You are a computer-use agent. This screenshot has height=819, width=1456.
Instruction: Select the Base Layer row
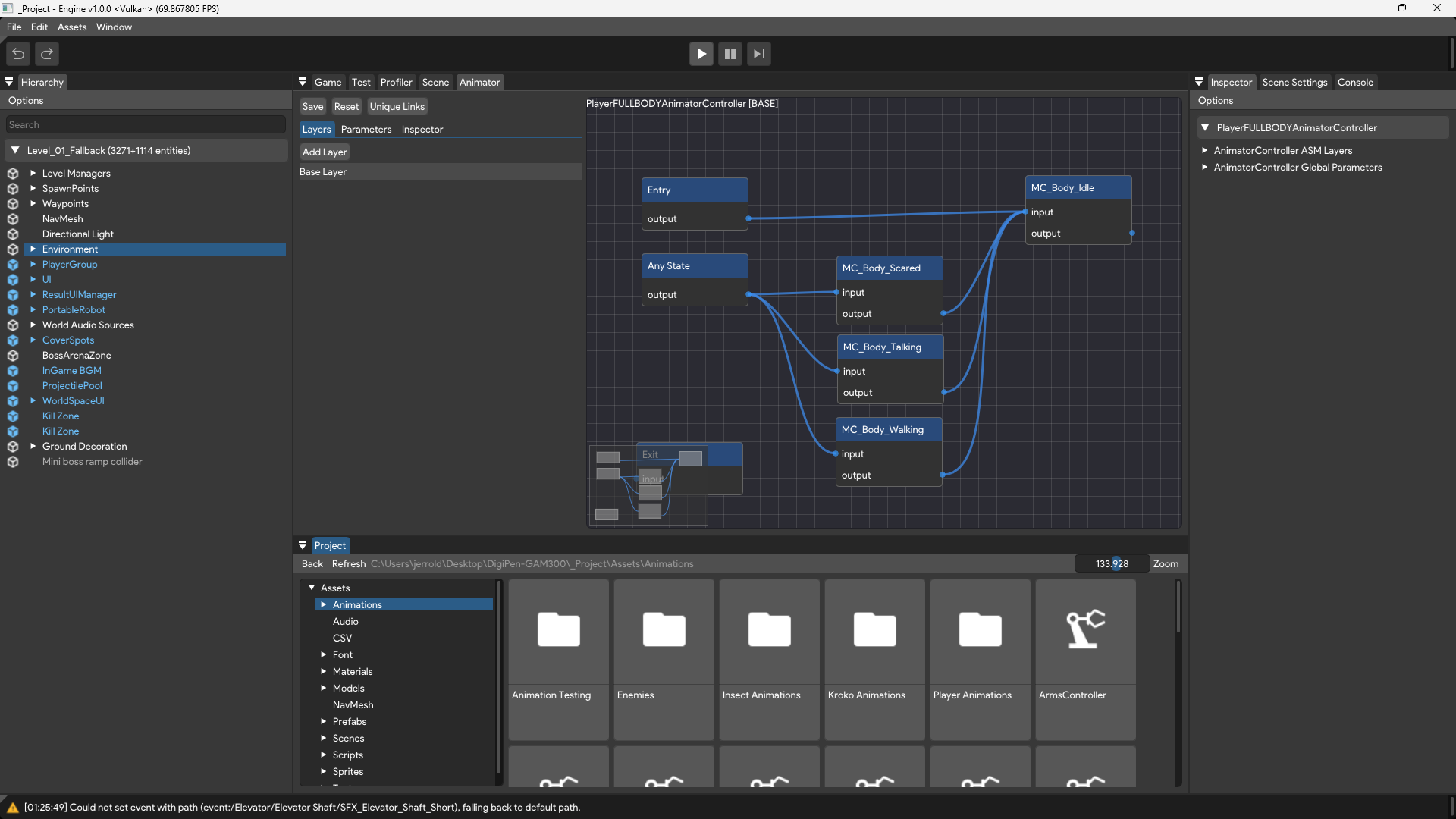coord(440,172)
